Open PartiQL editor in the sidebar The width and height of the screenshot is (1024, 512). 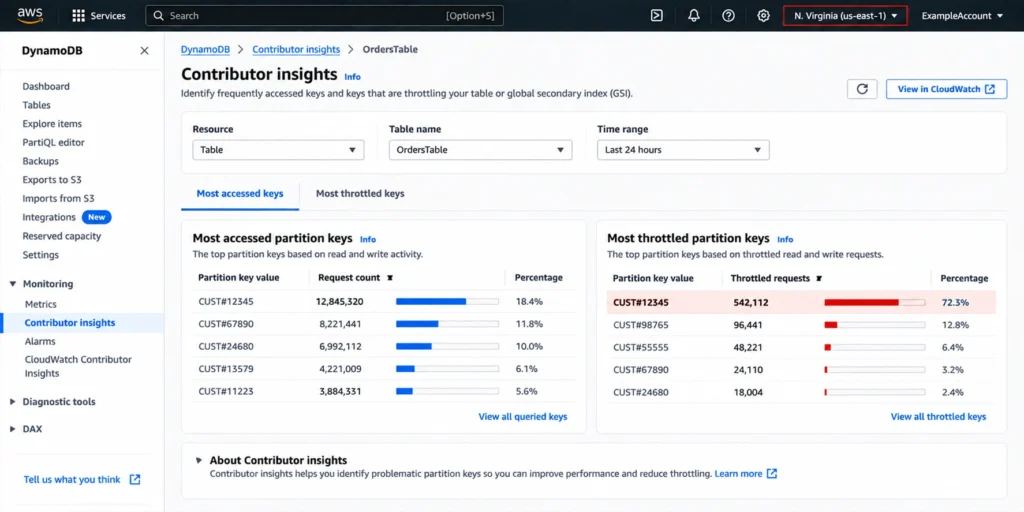(54, 142)
